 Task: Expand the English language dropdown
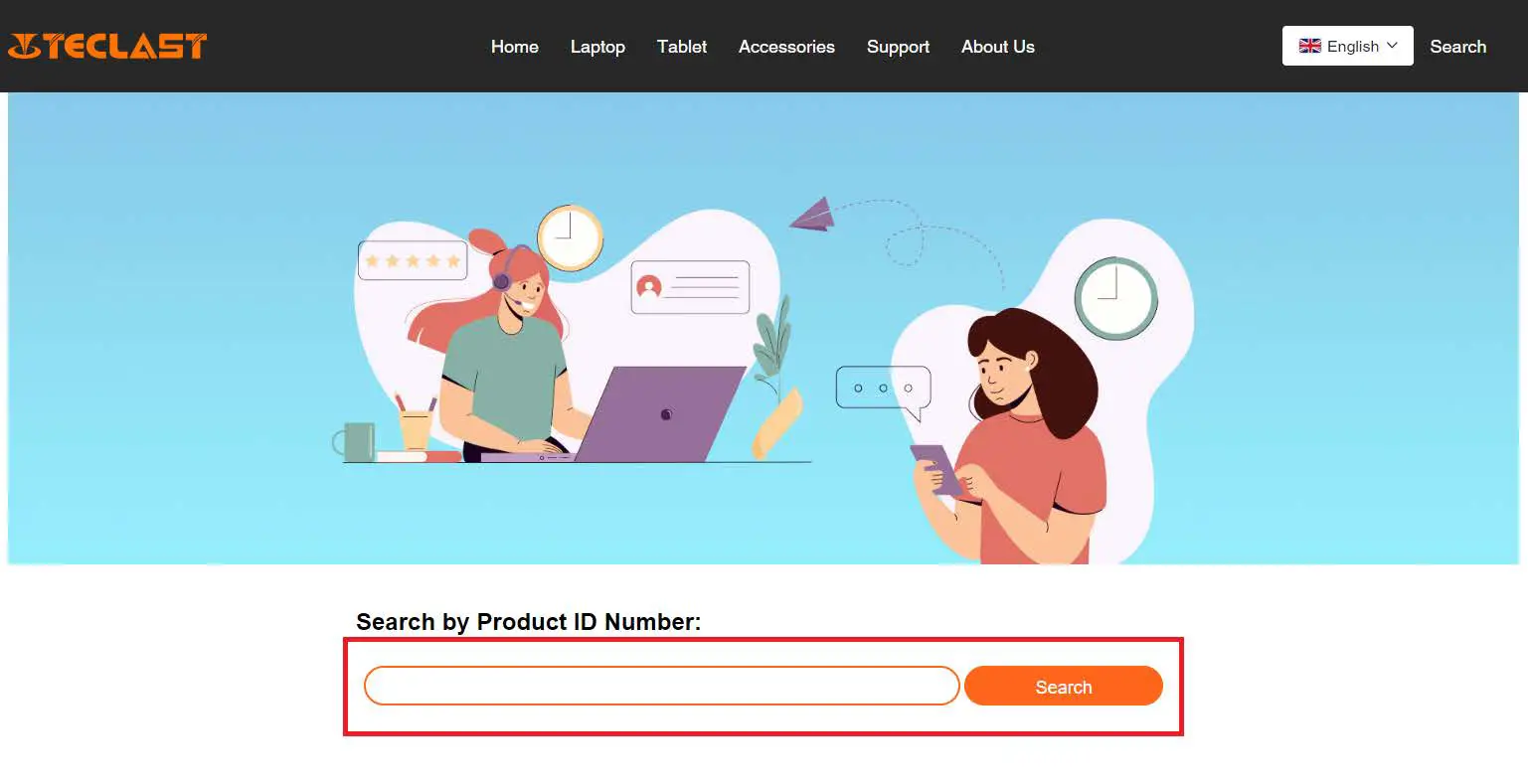click(1347, 46)
